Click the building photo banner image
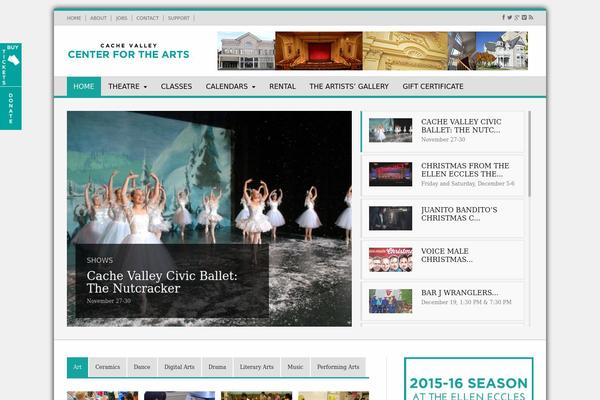This screenshot has width=600, height=400. (x=373, y=51)
